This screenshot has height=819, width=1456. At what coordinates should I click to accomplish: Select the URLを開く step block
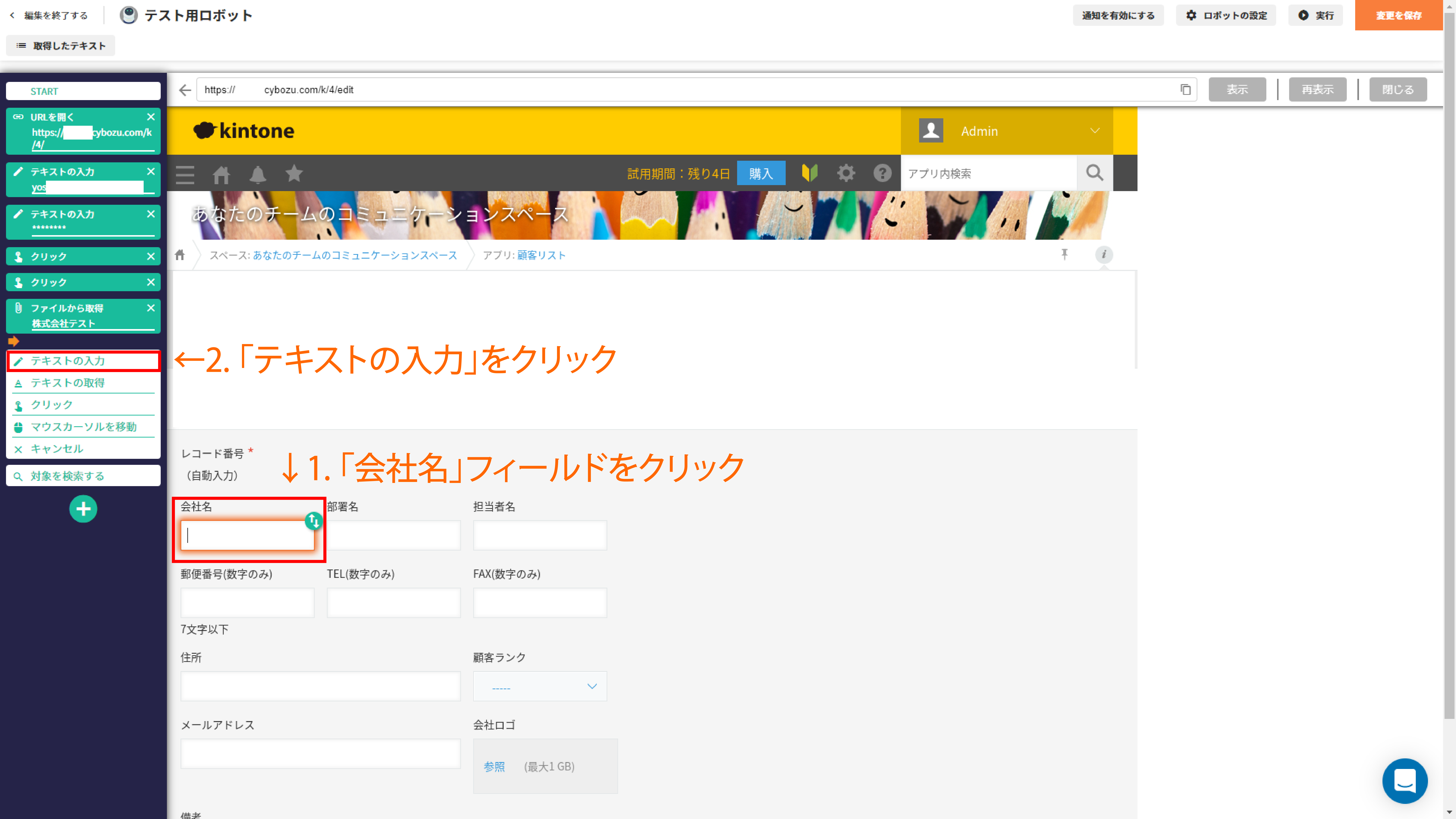coord(83,131)
